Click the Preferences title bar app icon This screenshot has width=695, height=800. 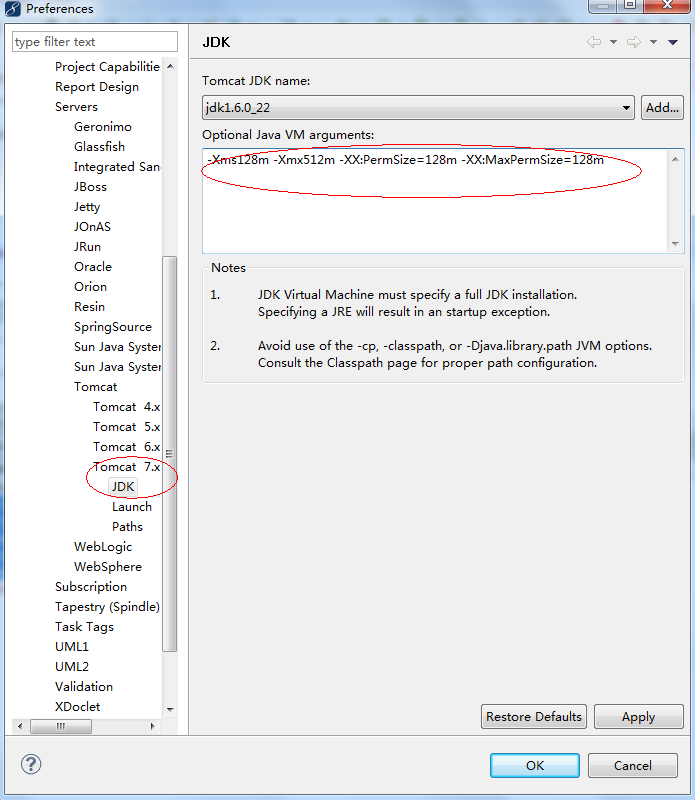coord(12,9)
